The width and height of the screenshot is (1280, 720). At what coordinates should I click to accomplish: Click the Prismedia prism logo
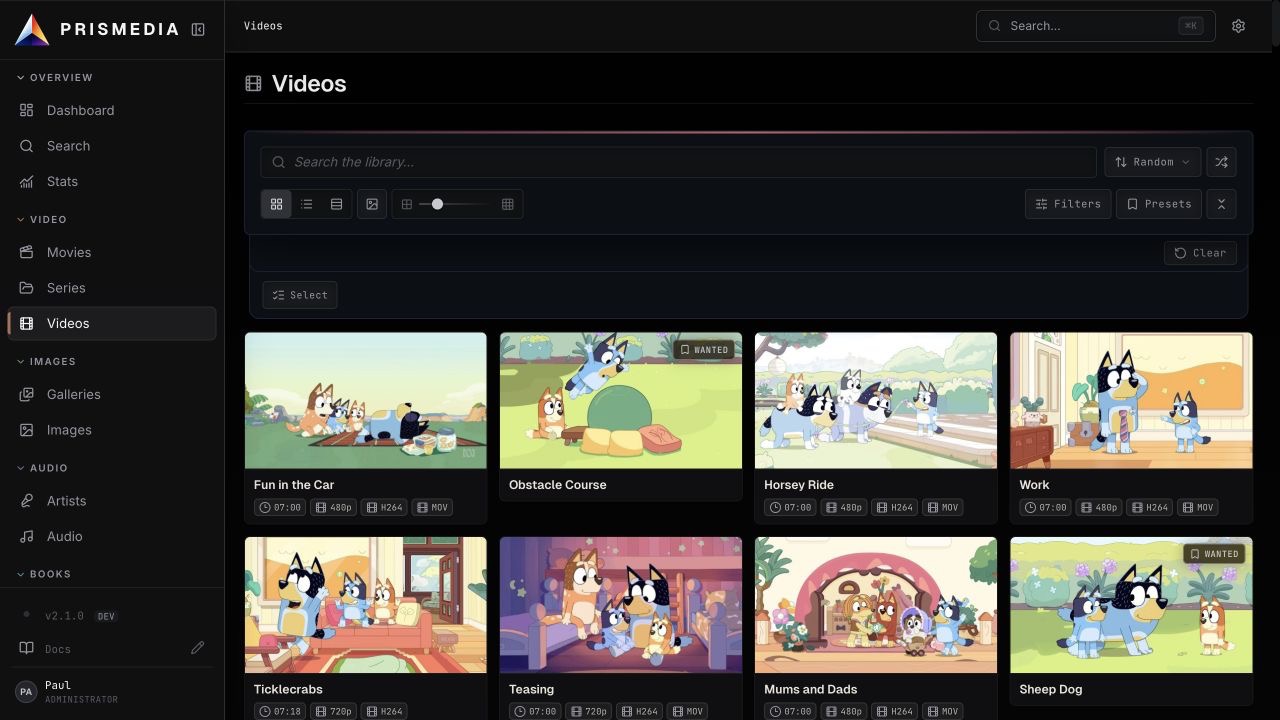point(32,30)
